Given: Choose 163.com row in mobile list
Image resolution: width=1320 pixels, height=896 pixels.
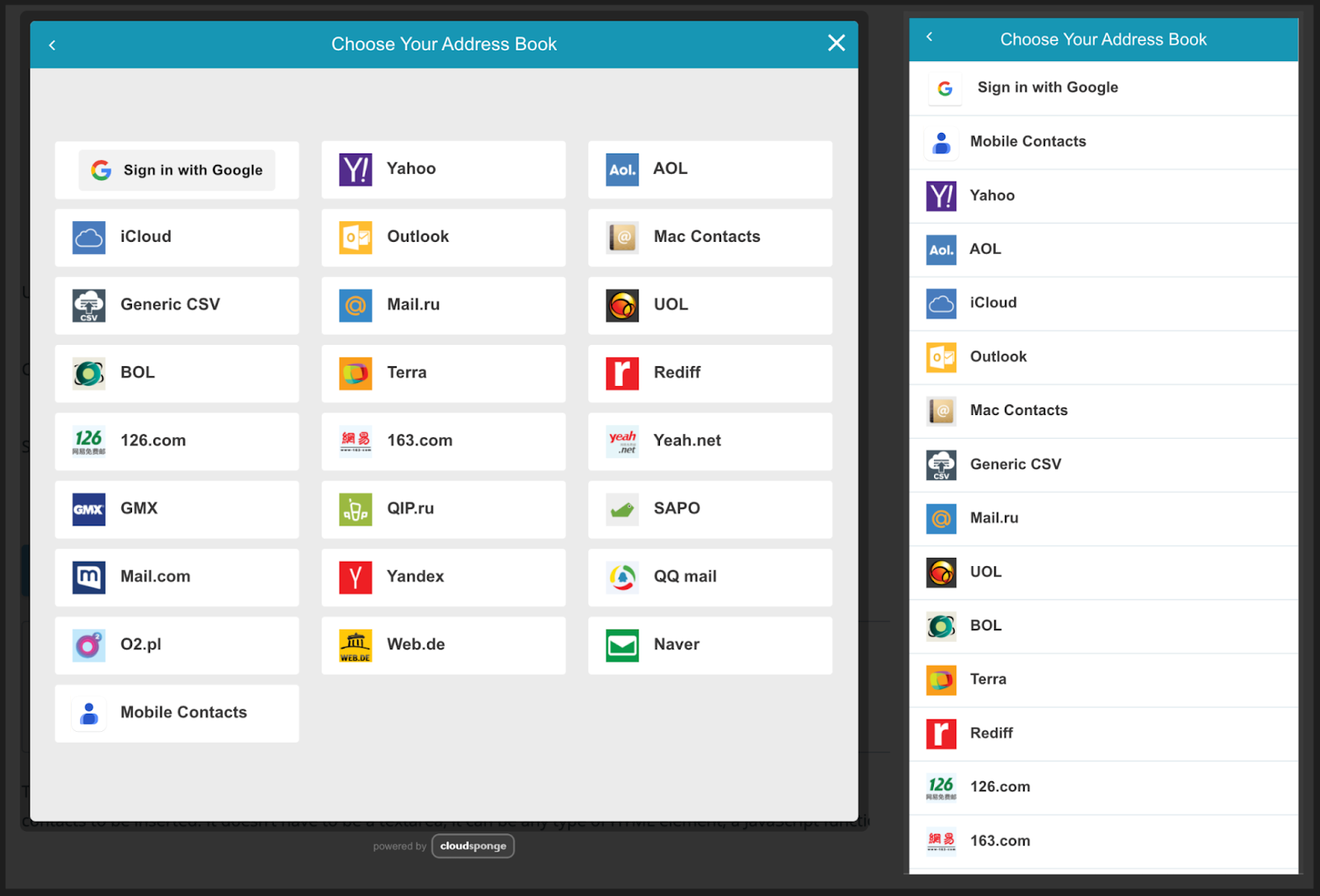Looking at the screenshot, I should pyautogui.click(x=1103, y=841).
